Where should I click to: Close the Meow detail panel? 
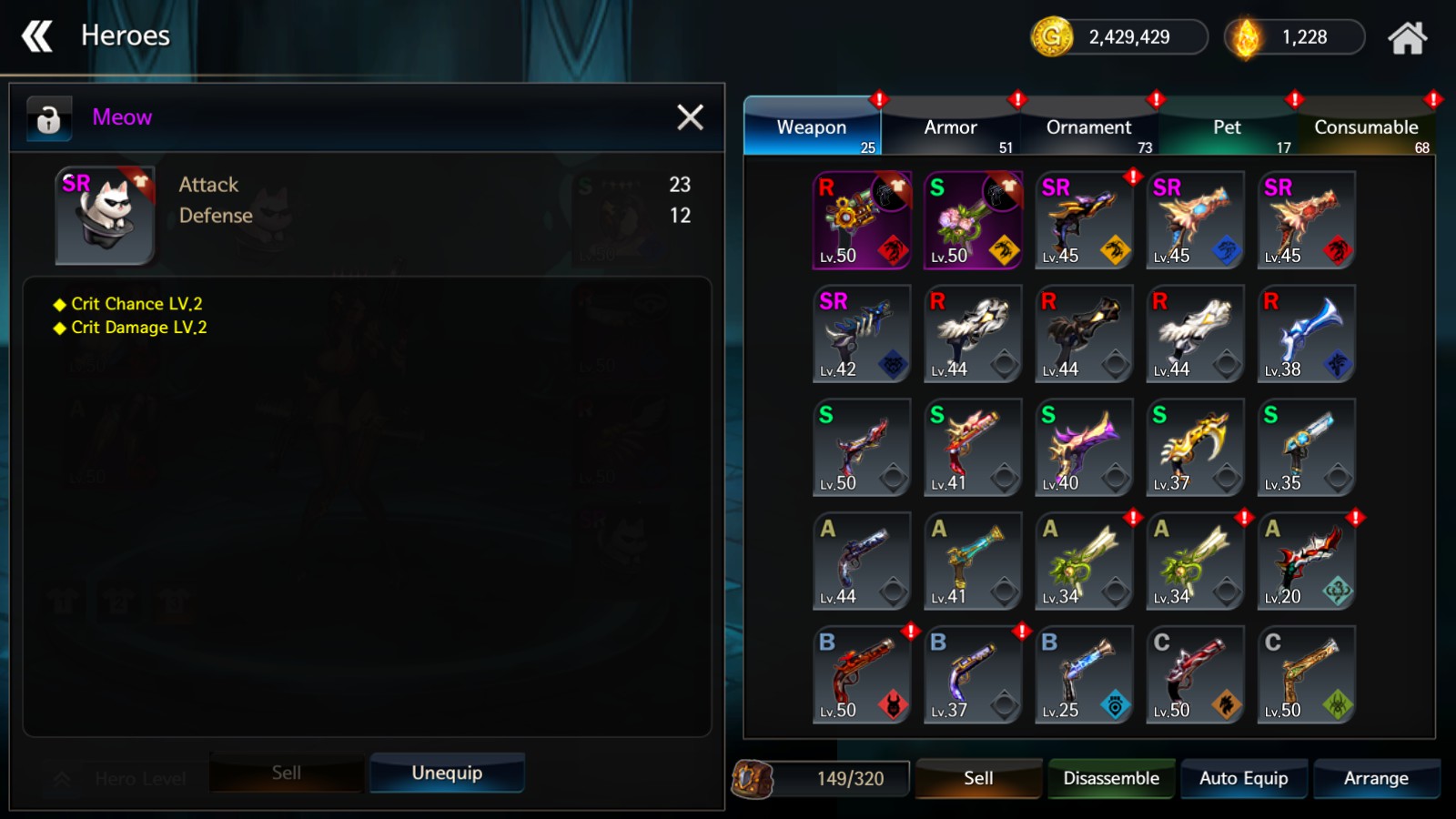tap(690, 117)
